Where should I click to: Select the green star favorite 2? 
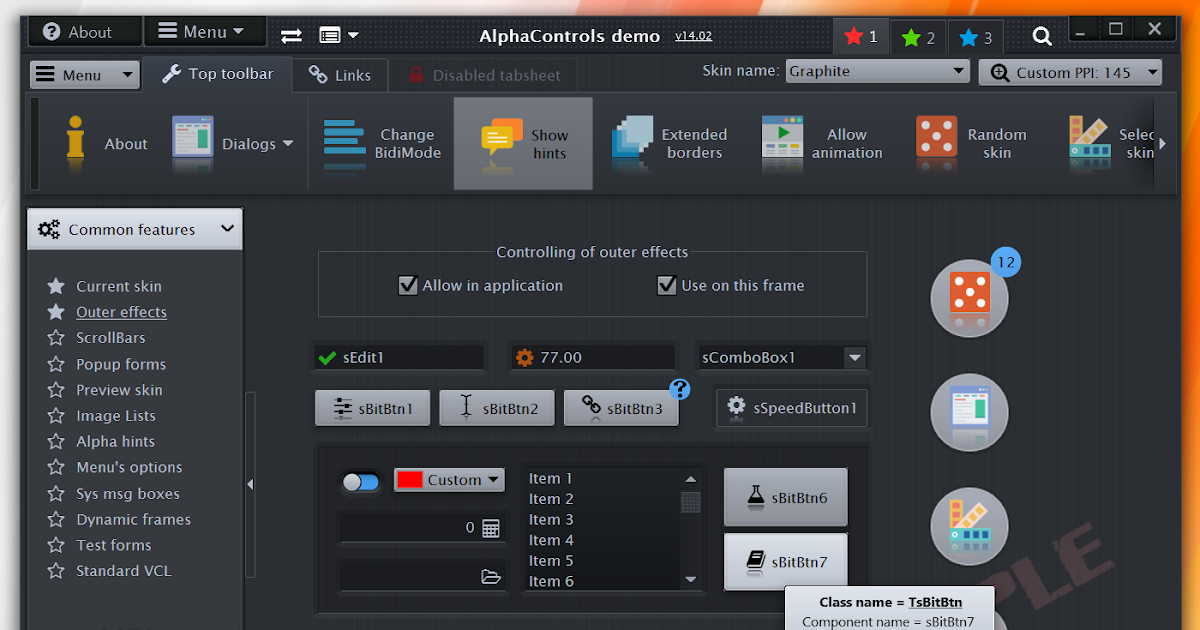919,38
